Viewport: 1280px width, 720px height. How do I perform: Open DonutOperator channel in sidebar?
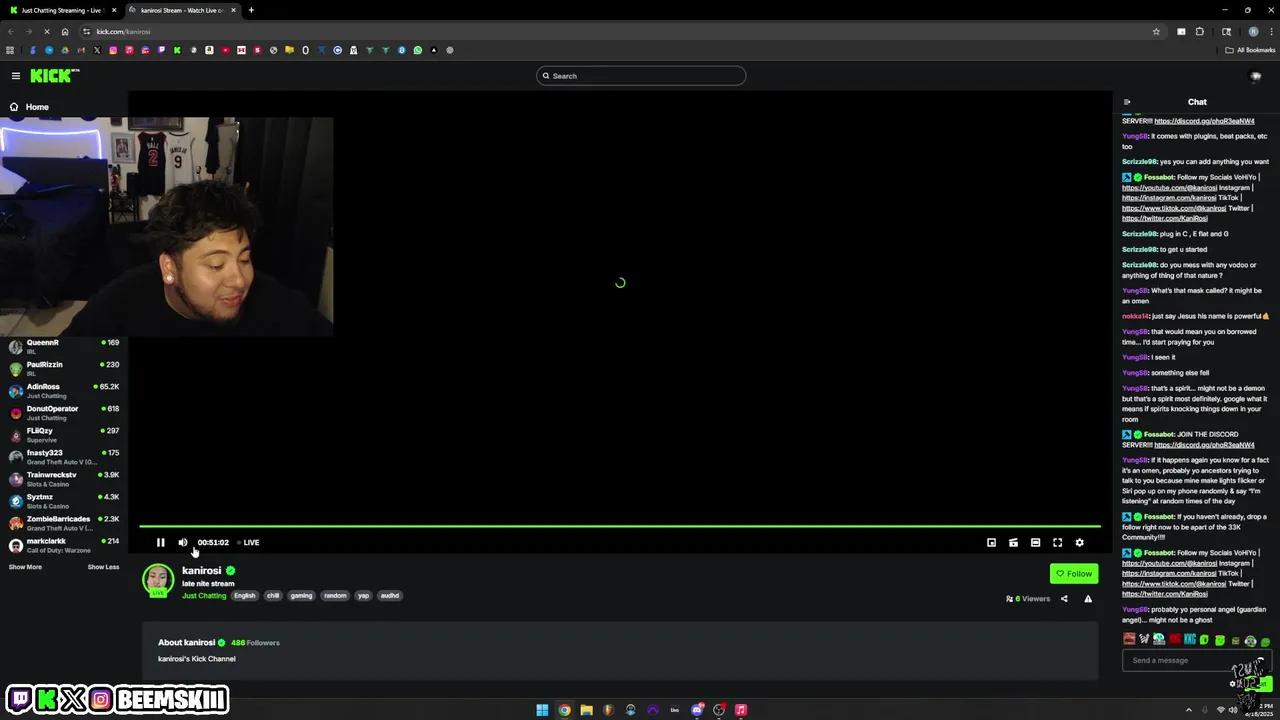click(x=64, y=413)
